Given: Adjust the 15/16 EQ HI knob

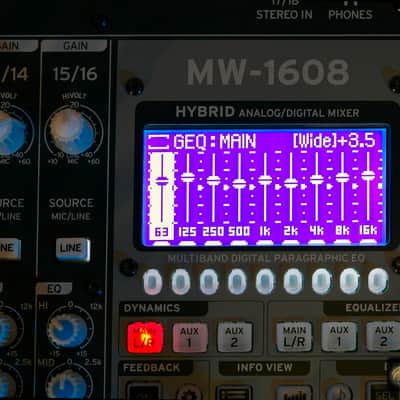Looking at the screenshot, I should pos(68,330).
